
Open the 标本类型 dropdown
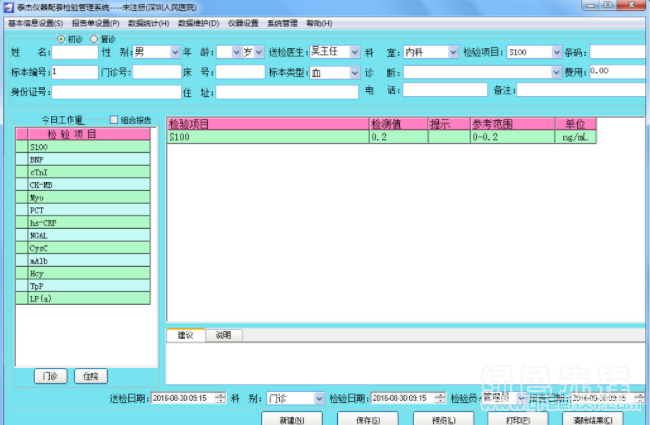pyautogui.click(x=355, y=73)
